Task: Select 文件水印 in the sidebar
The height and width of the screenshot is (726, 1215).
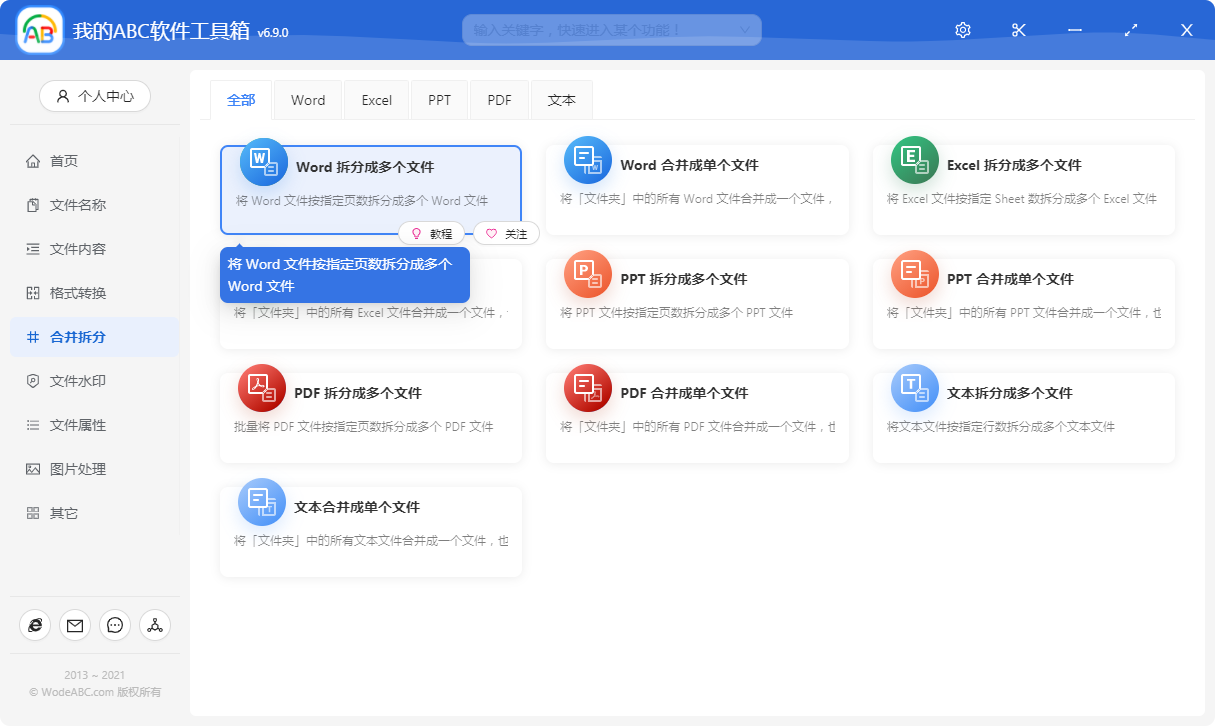Action: pyautogui.click(x=78, y=381)
